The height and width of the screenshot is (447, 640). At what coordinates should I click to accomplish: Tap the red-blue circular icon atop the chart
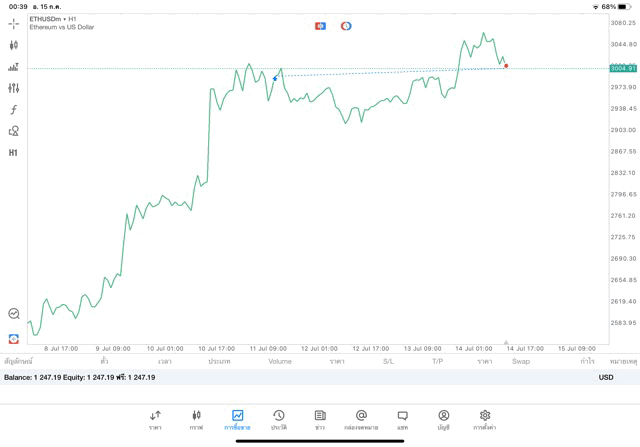tap(346, 26)
